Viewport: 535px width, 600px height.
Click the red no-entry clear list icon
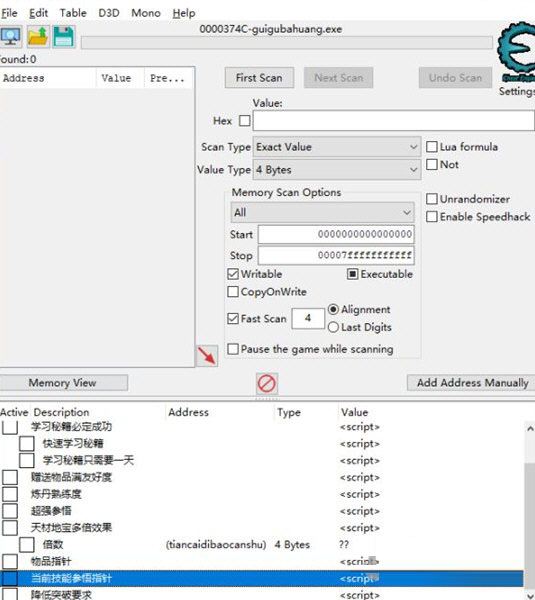(267, 383)
